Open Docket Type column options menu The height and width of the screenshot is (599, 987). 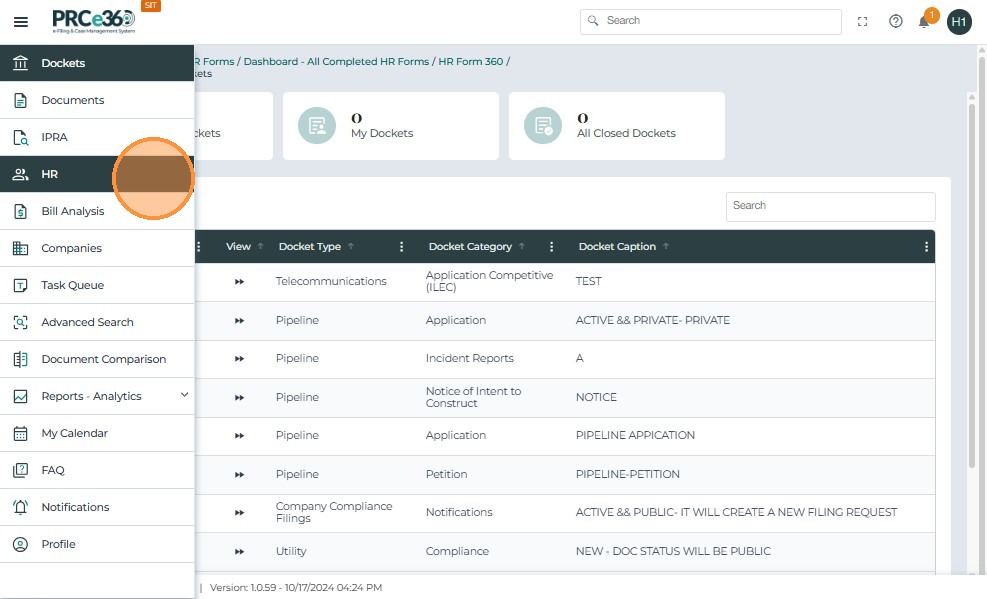402,247
